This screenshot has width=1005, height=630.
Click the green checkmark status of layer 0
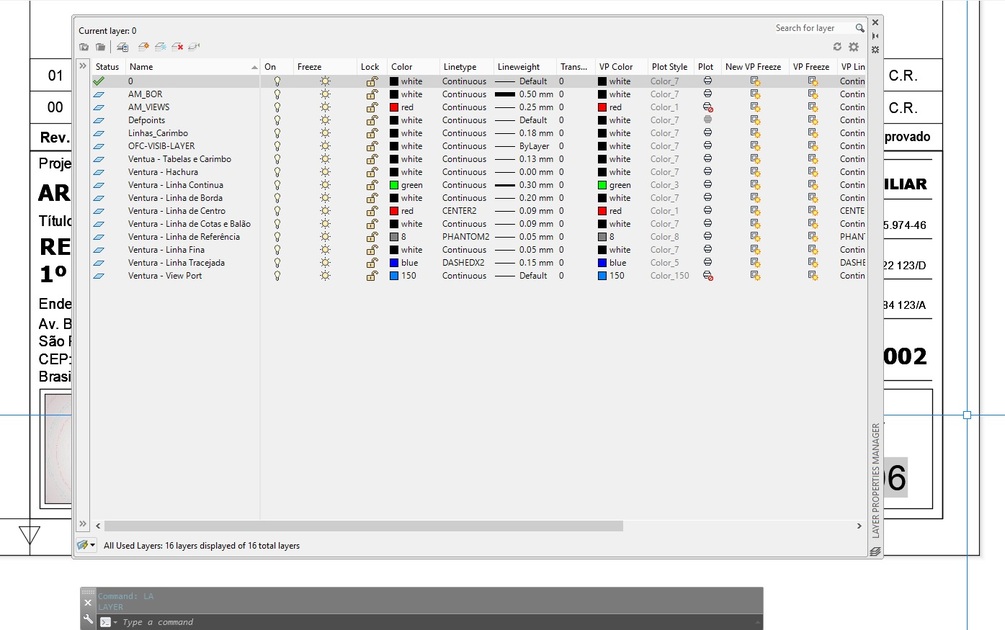click(x=99, y=81)
